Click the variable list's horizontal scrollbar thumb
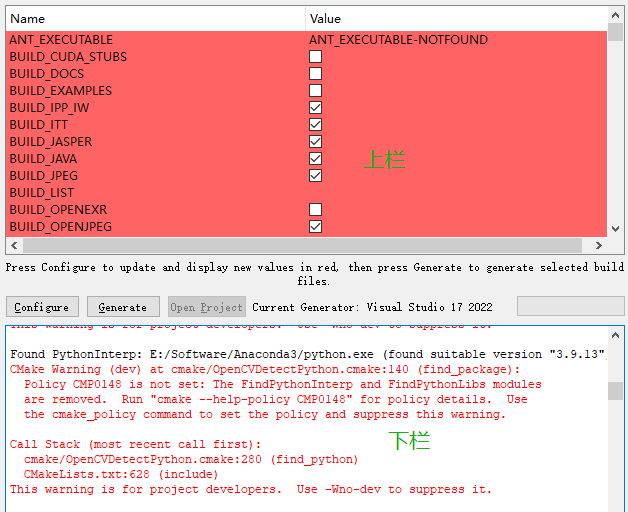 [302, 245]
